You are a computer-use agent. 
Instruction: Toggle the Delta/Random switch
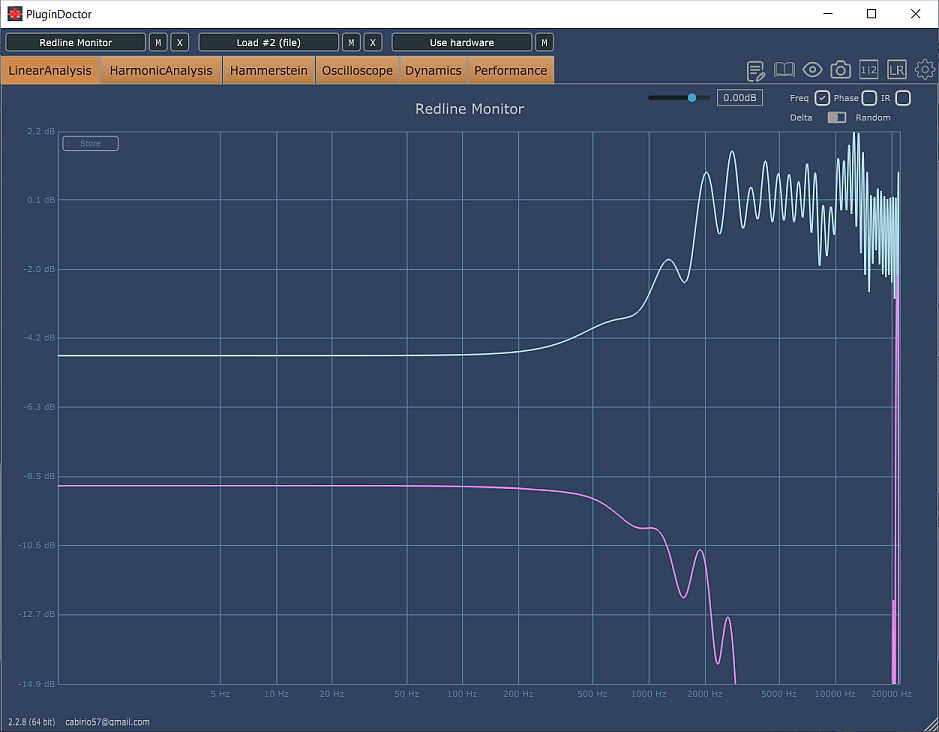837,117
